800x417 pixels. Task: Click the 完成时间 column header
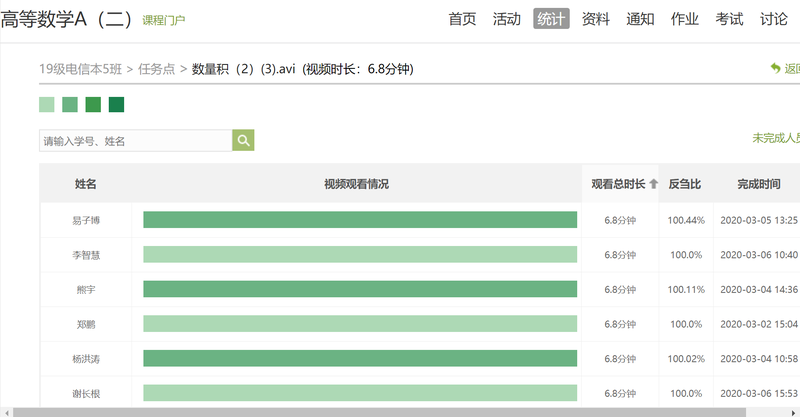coord(759,184)
